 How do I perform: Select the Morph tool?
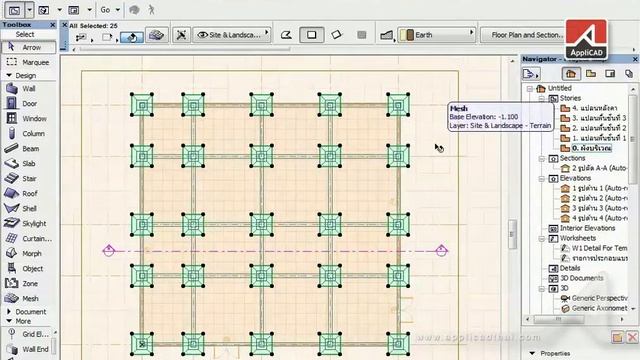point(29,253)
